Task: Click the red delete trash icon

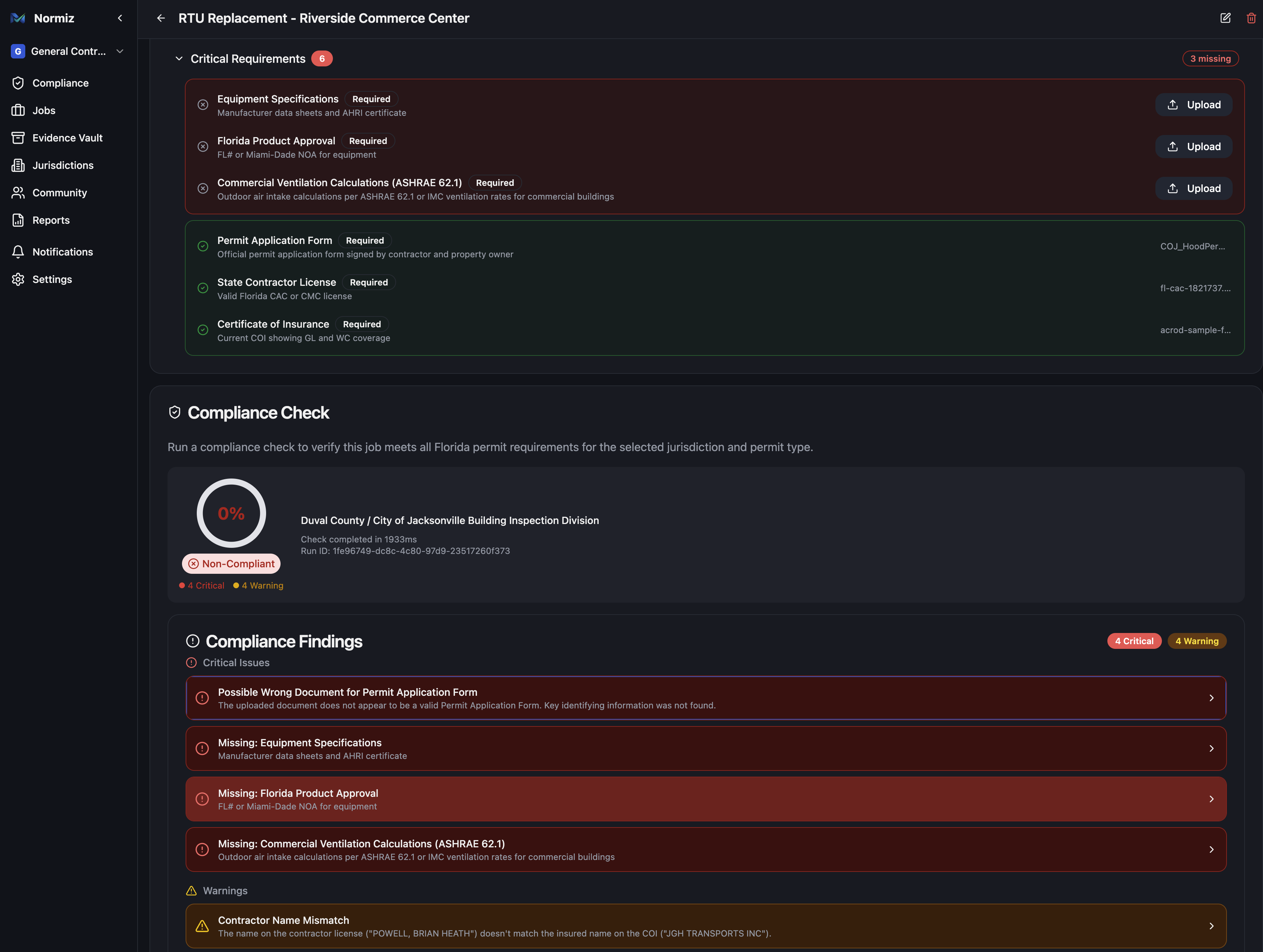Action: pyautogui.click(x=1251, y=18)
